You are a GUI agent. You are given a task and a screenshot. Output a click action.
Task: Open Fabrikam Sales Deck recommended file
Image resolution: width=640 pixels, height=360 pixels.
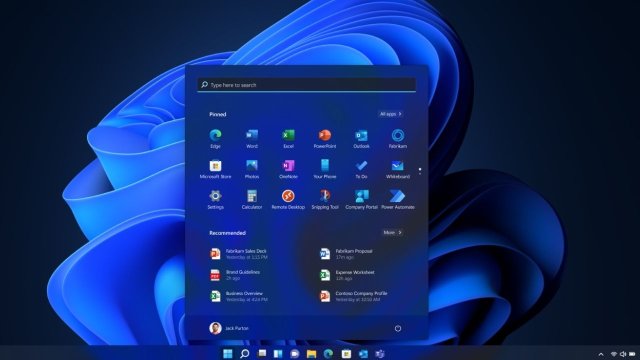tap(239, 254)
